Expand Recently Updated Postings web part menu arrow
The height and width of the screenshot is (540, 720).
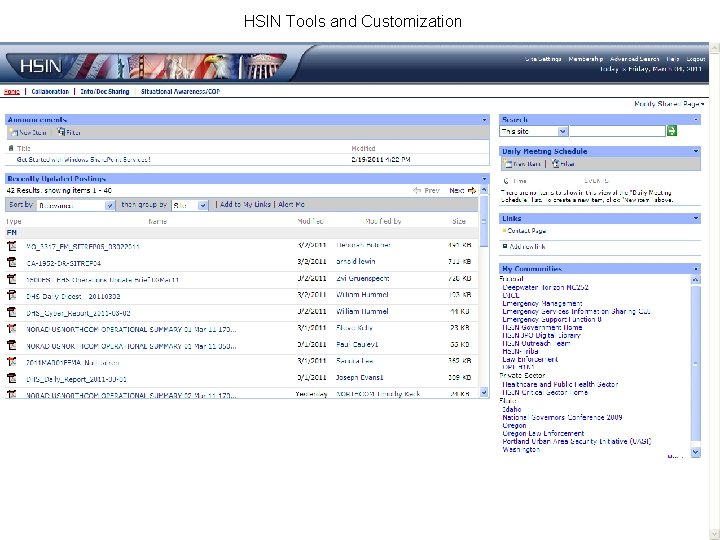pyautogui.click(x=484, y=179)
